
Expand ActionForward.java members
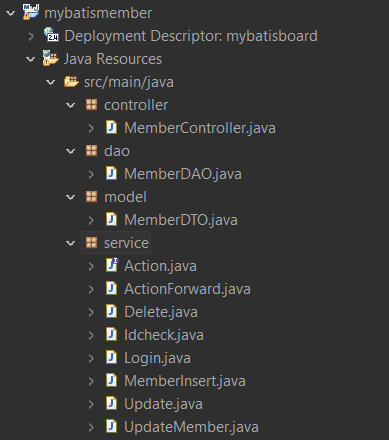click(x=91, y=289)
